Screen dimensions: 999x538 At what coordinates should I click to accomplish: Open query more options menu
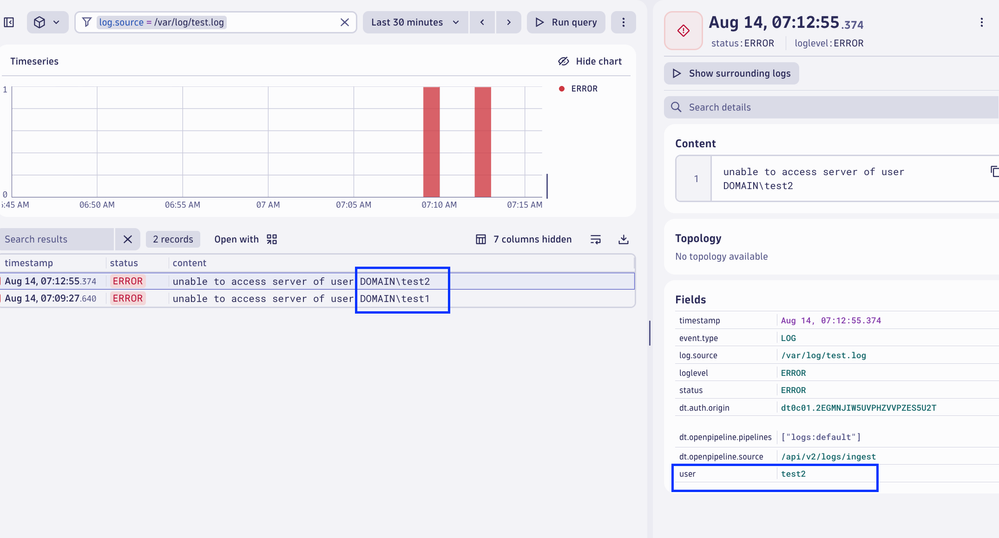coord(623,22)
